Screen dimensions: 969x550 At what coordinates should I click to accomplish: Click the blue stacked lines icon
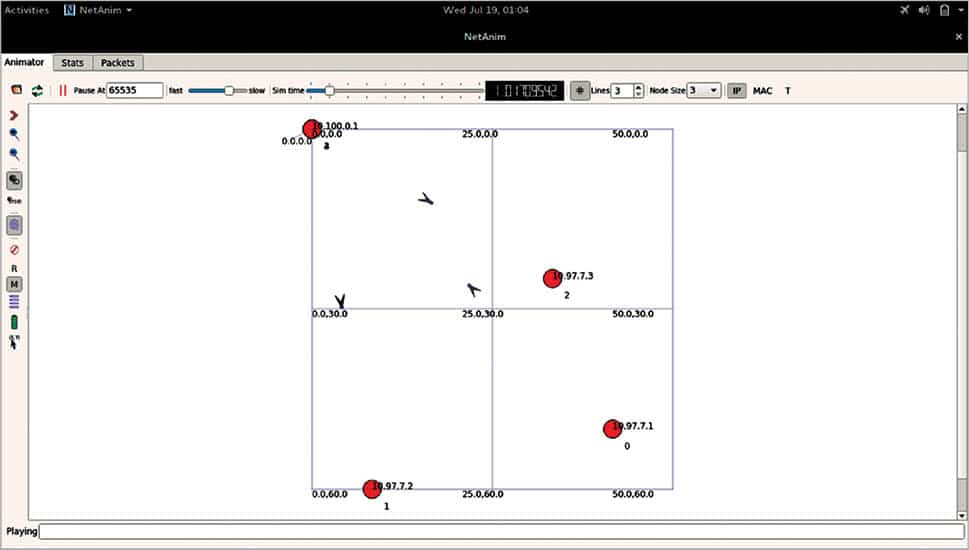14,302
